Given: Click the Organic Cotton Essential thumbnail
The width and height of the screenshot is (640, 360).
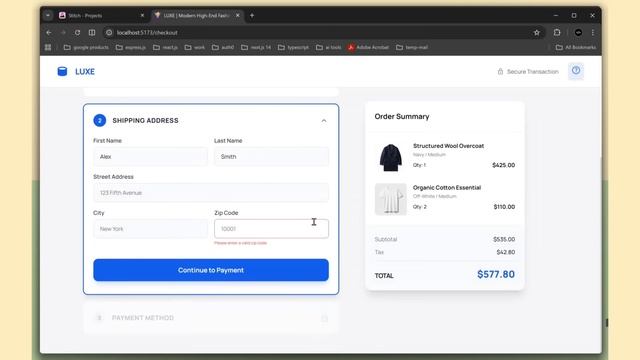Looking at the screenshot, I should pos(391,199).
